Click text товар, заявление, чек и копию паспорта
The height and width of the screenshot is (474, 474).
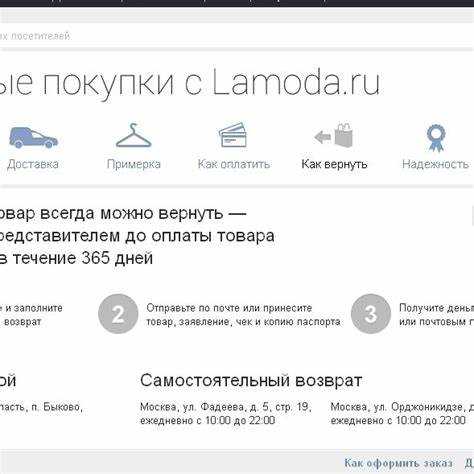click(243, 322)
